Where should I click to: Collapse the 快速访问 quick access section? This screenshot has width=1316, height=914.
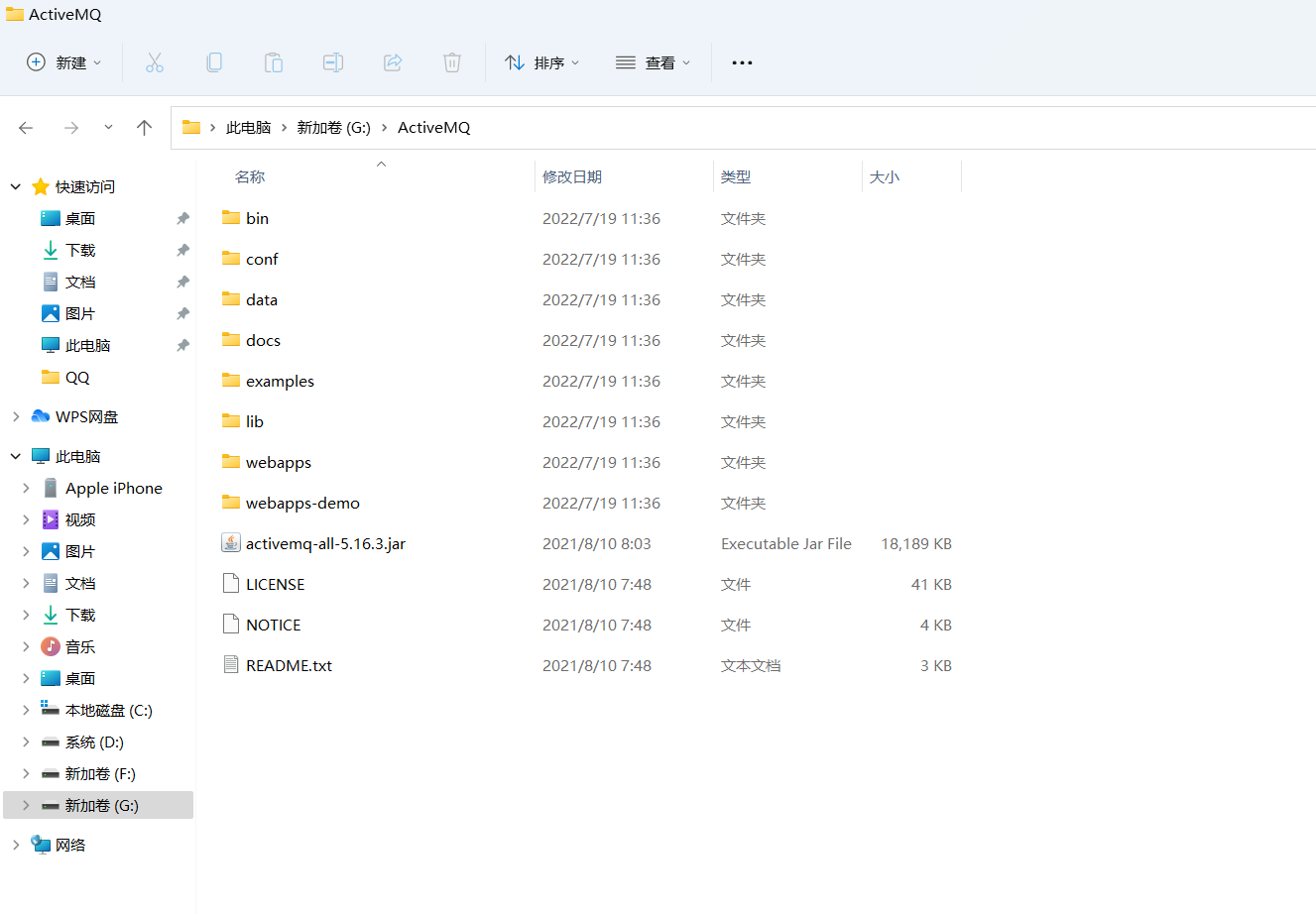click(x=16, y=186)
